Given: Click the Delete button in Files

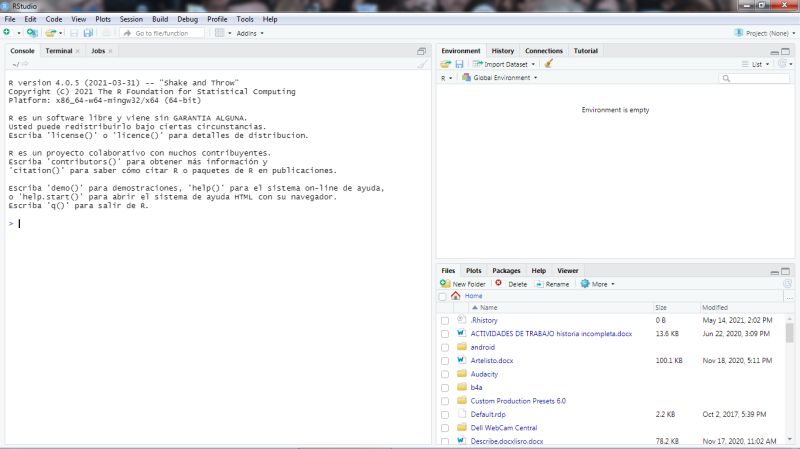Looking at the screenshot, I should tap(511, 284).
